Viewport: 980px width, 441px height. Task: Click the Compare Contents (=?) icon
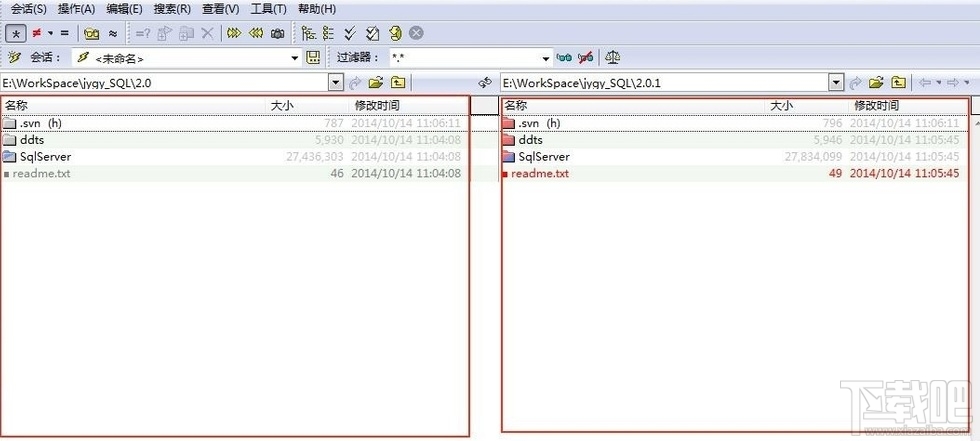(142, 33)
